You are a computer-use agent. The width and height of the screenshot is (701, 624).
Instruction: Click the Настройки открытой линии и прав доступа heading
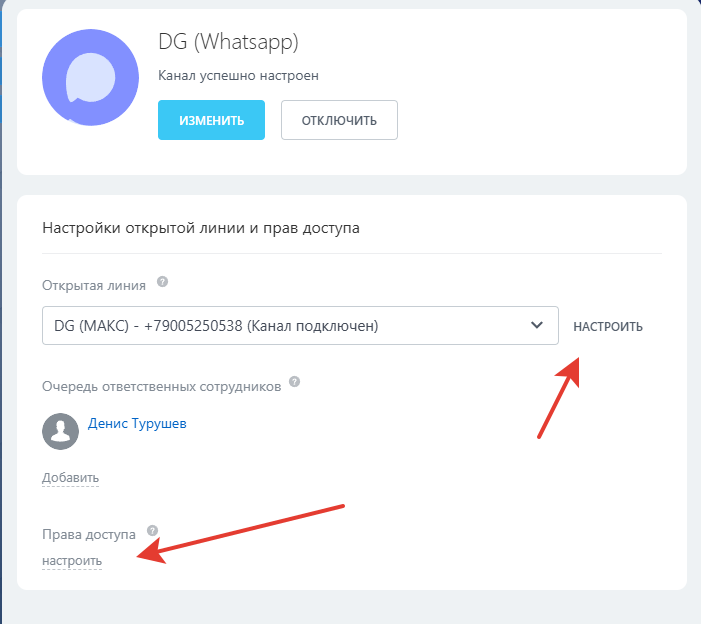tap(201, 228)
